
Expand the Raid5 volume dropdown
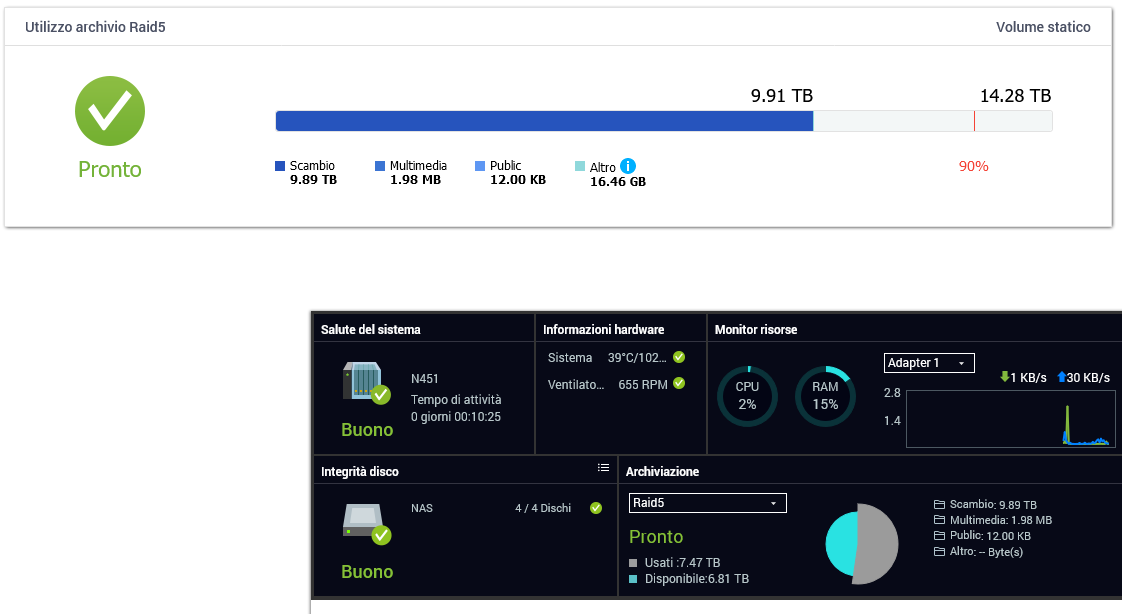[707, 503]
